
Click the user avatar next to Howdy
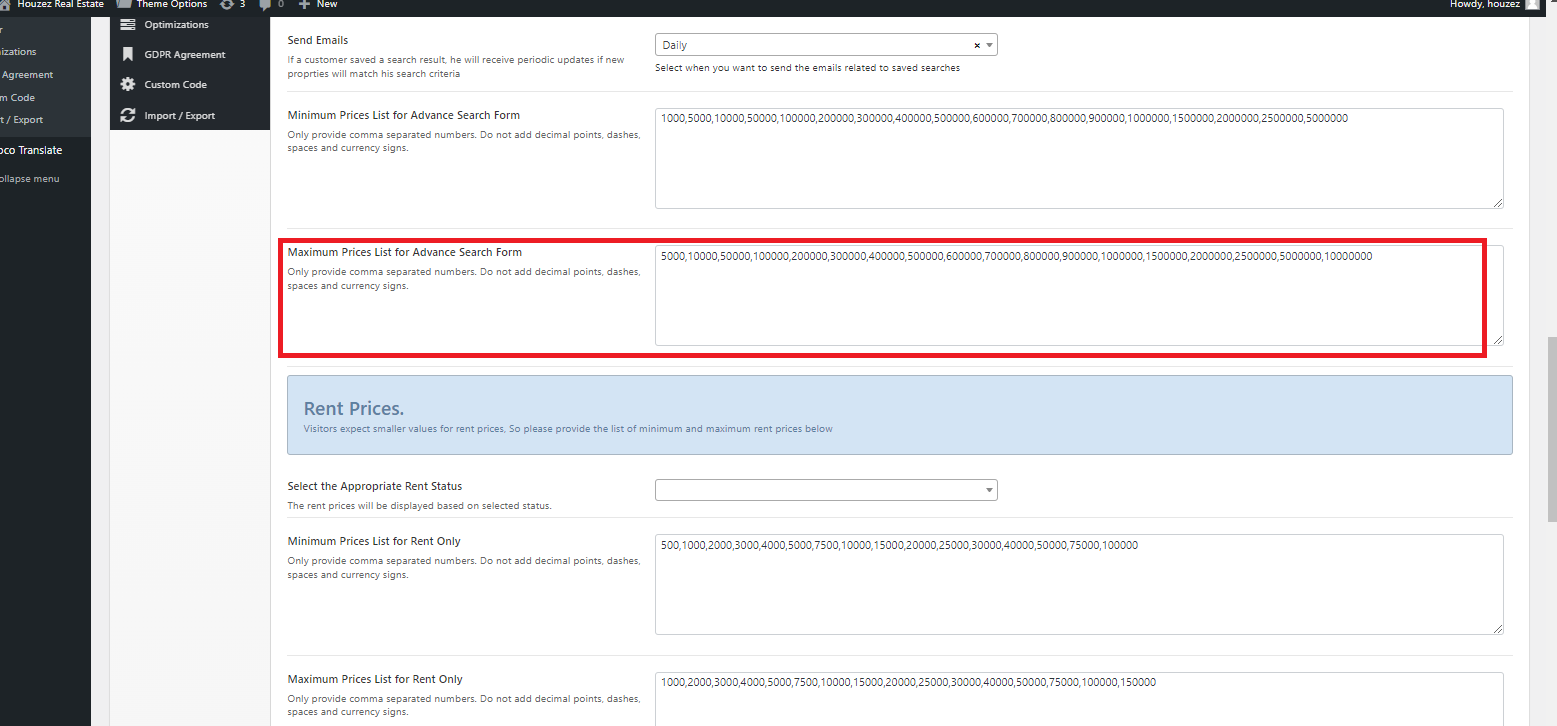click(1533, 4)
